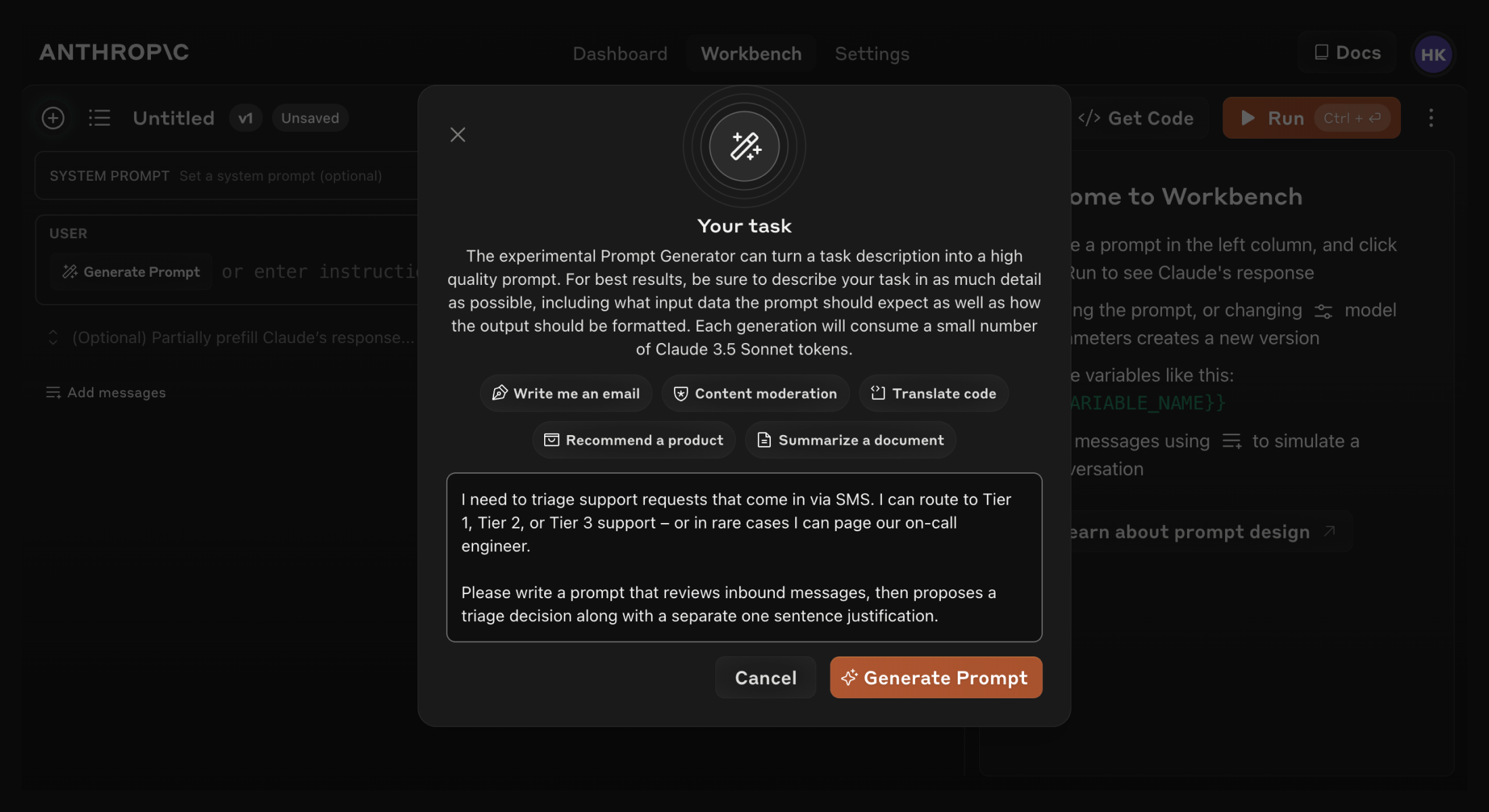Switch to the Dashboard tab
Screen dimensions: 1489x812
click(x=620, y=53)
